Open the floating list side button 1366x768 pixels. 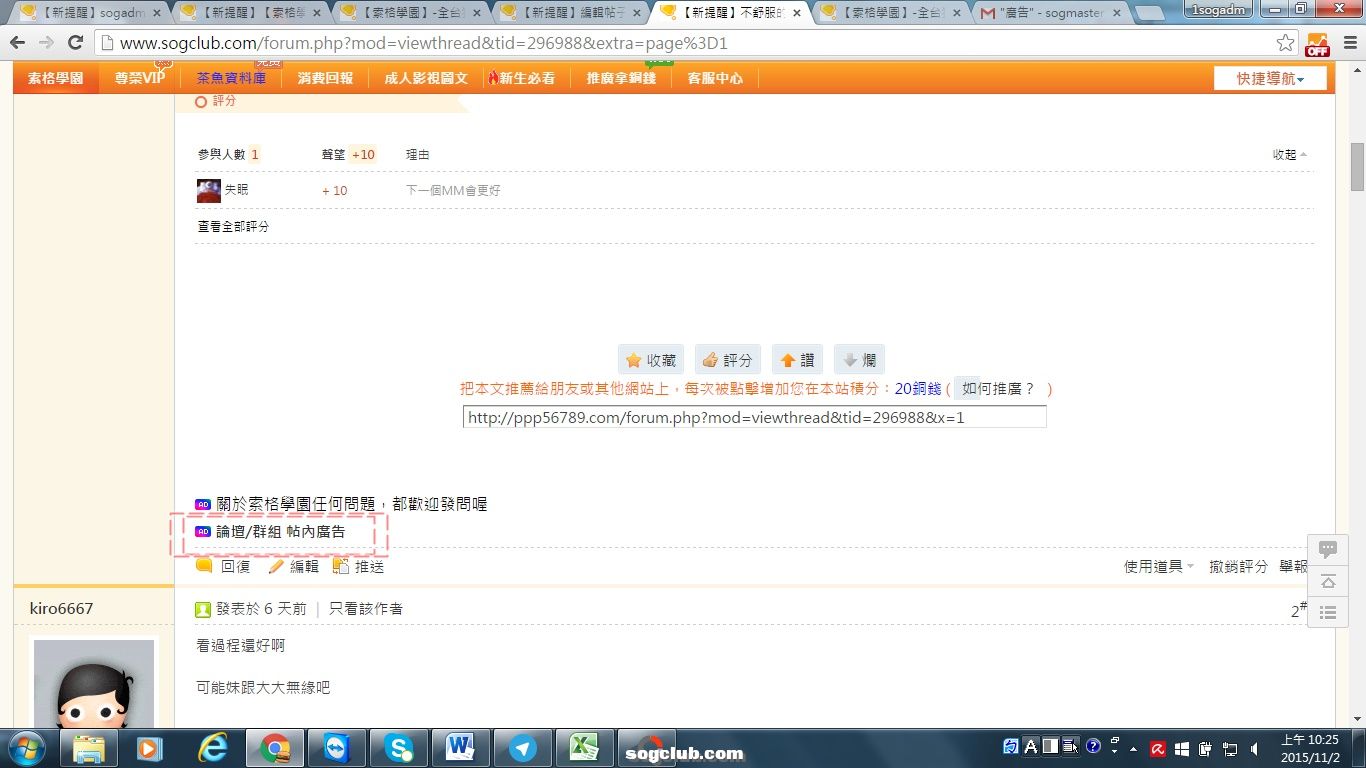click(1328, 613)
